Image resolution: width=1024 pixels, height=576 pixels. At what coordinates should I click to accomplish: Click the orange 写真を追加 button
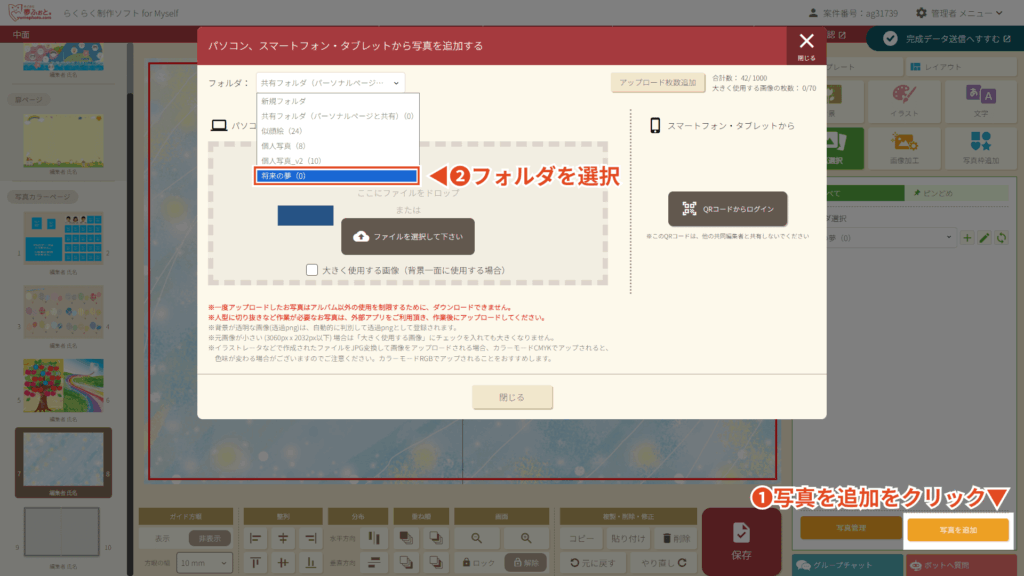point(957,529)
